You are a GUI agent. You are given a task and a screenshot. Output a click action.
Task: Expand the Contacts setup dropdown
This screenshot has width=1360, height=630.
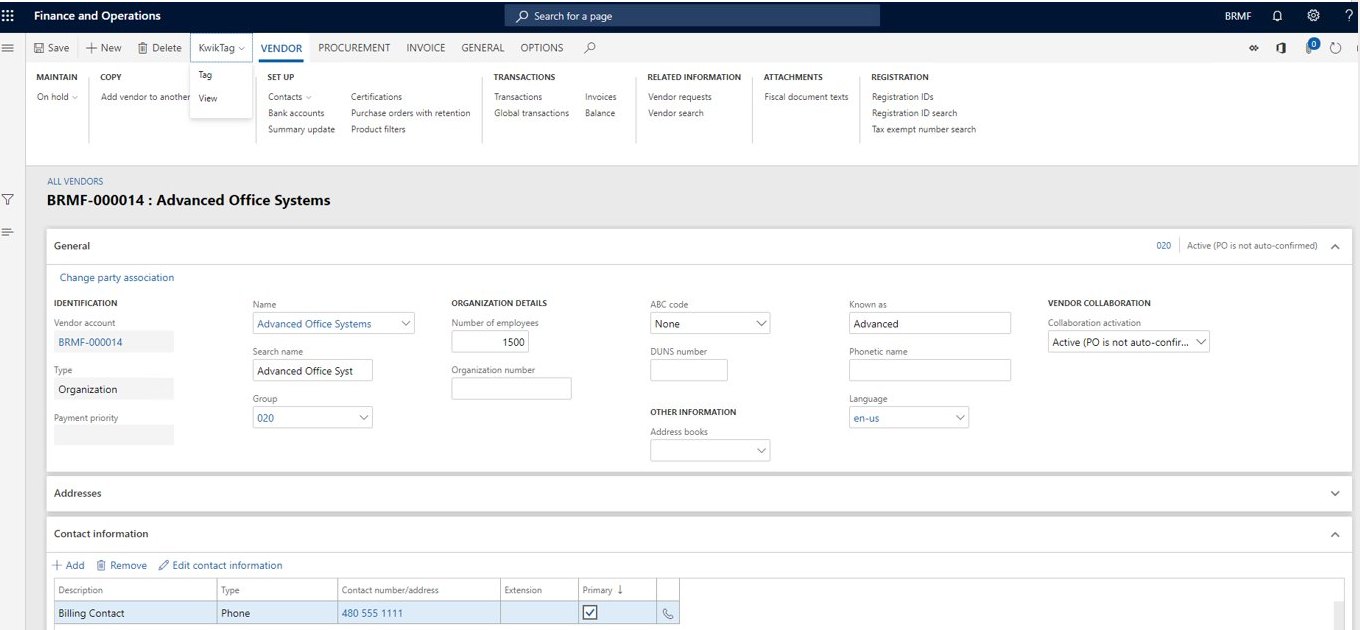[x=289, y=97]
